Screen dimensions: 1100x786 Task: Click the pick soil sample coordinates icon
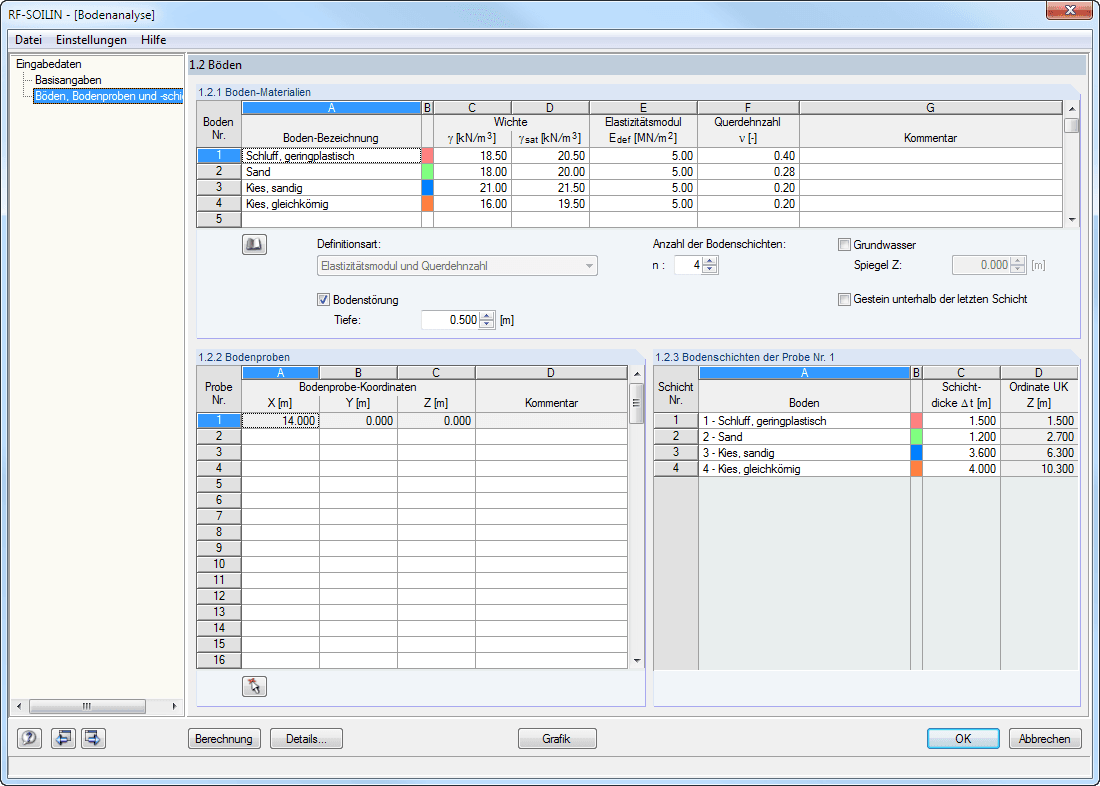pos(254,686)
